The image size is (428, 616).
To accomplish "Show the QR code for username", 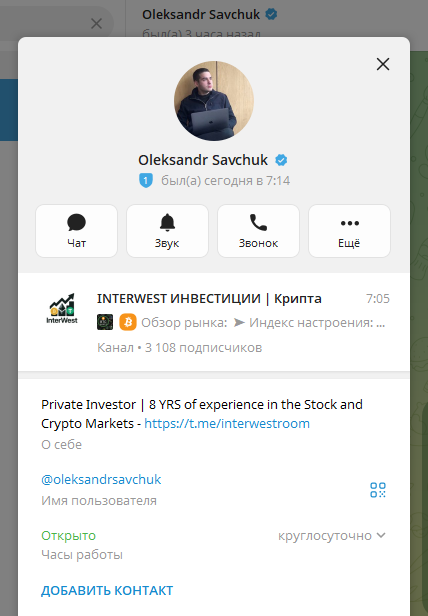I will [x=378, y=490].
